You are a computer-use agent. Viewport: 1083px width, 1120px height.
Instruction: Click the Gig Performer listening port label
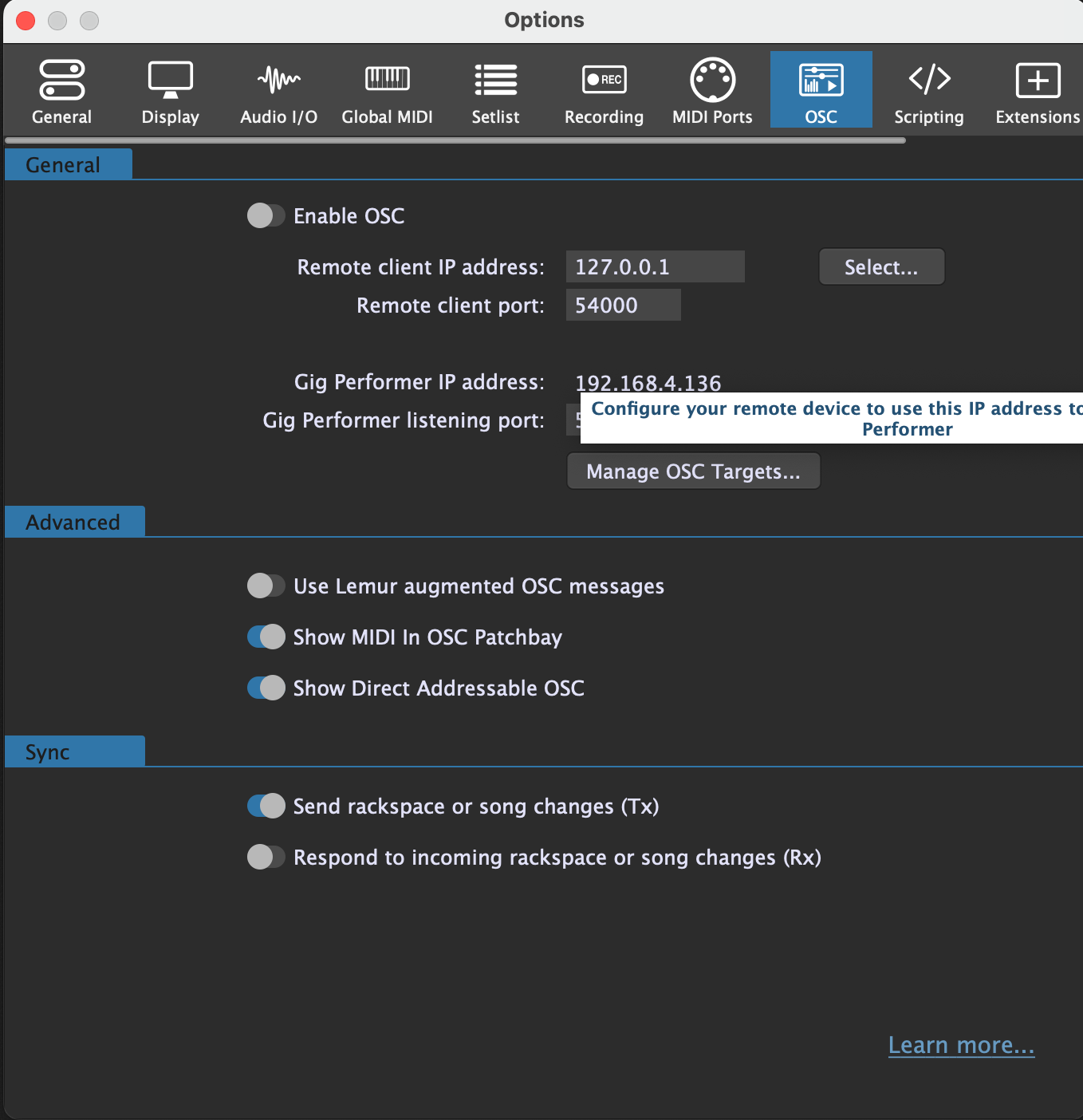(x=404, y=420)
